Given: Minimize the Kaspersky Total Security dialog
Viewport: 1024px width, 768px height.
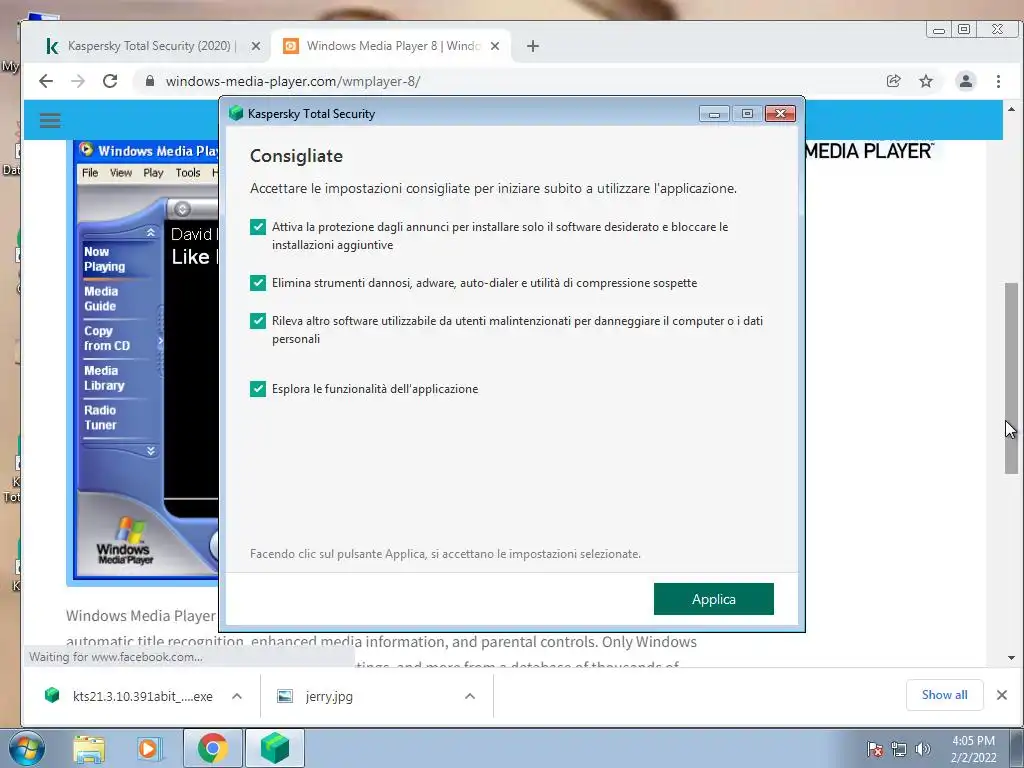Looking at the screenshot, I should [x=714, y=114].
